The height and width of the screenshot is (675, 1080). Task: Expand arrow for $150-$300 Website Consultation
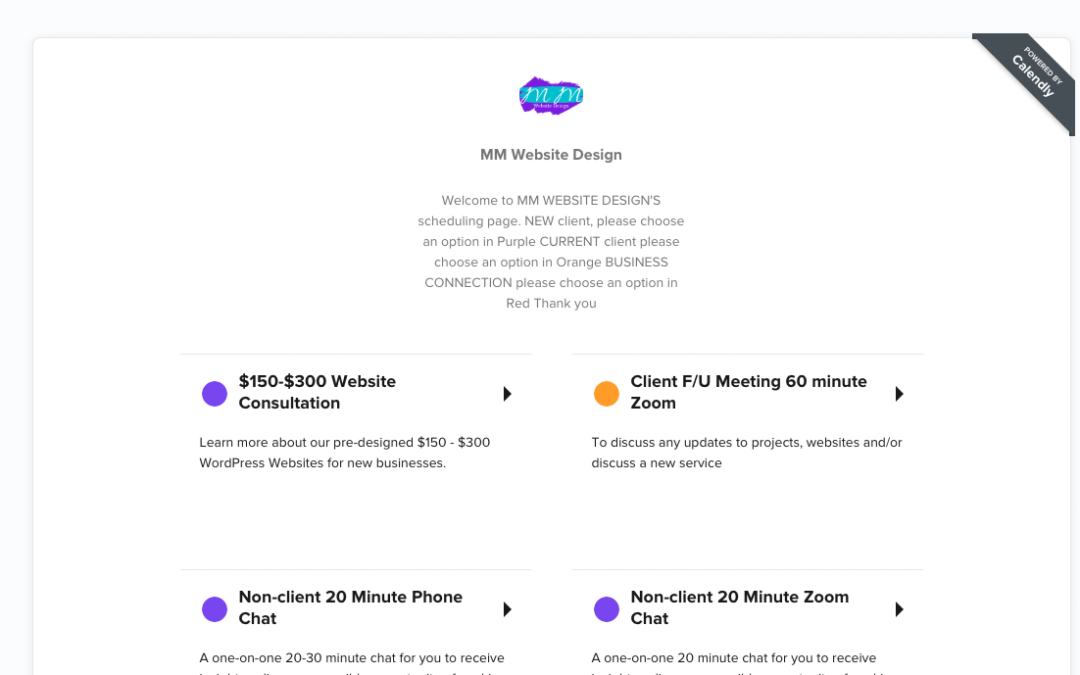point(508,393)
